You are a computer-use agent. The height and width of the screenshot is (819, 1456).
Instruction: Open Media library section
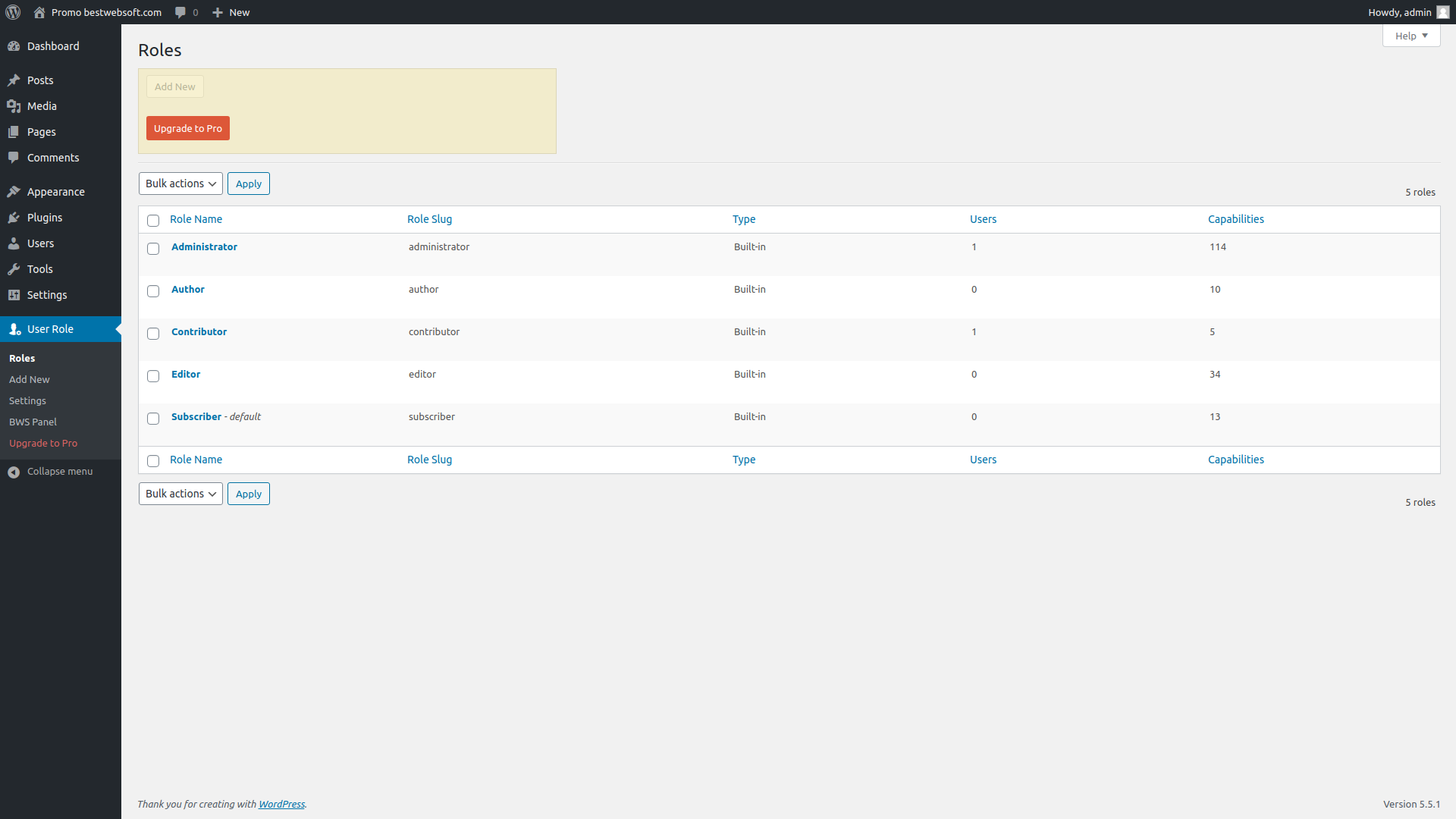click(42, 105)
